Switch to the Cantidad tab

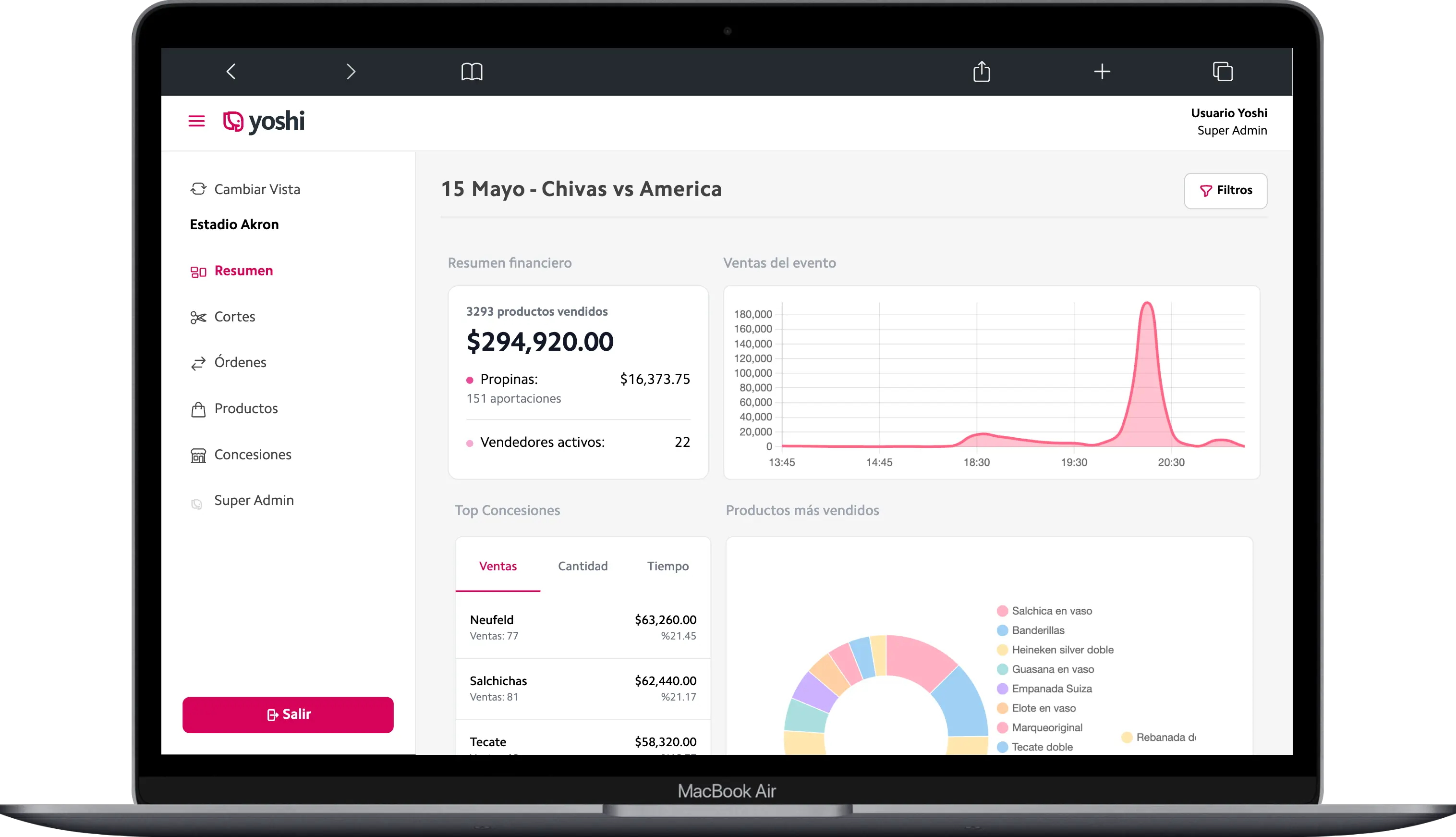pos(582,566)
